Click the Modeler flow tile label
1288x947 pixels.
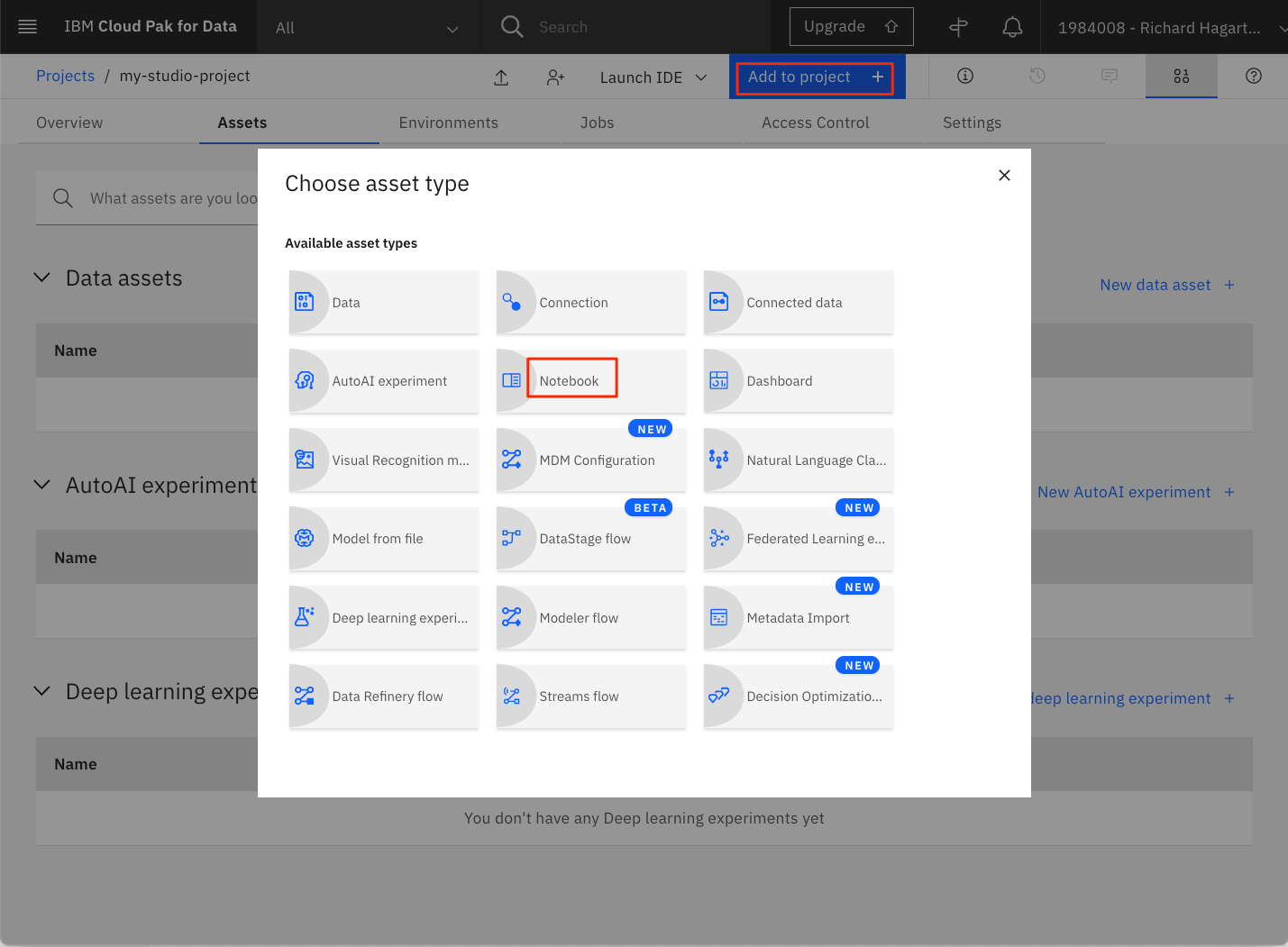point(579,618)
